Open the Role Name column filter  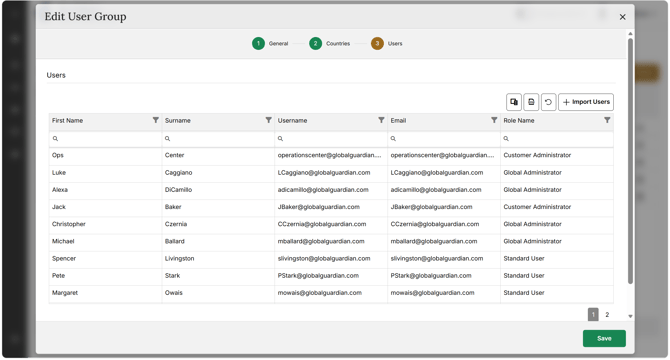607,120
